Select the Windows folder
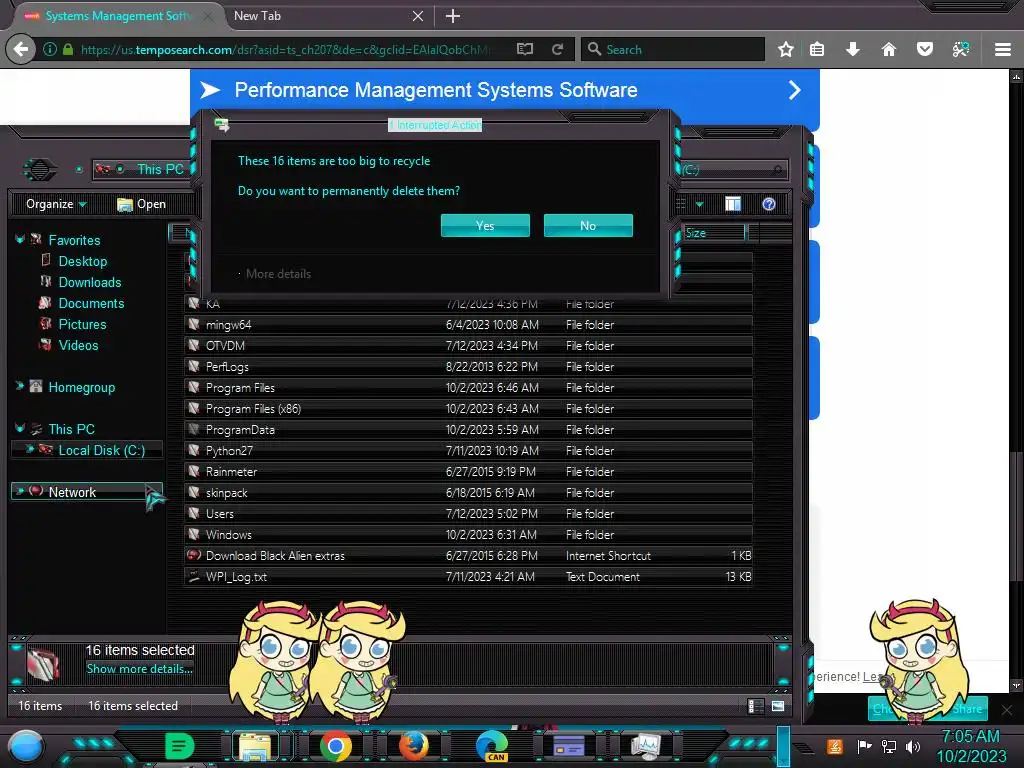The image size is (1024, 768). [x=469, y=534]
